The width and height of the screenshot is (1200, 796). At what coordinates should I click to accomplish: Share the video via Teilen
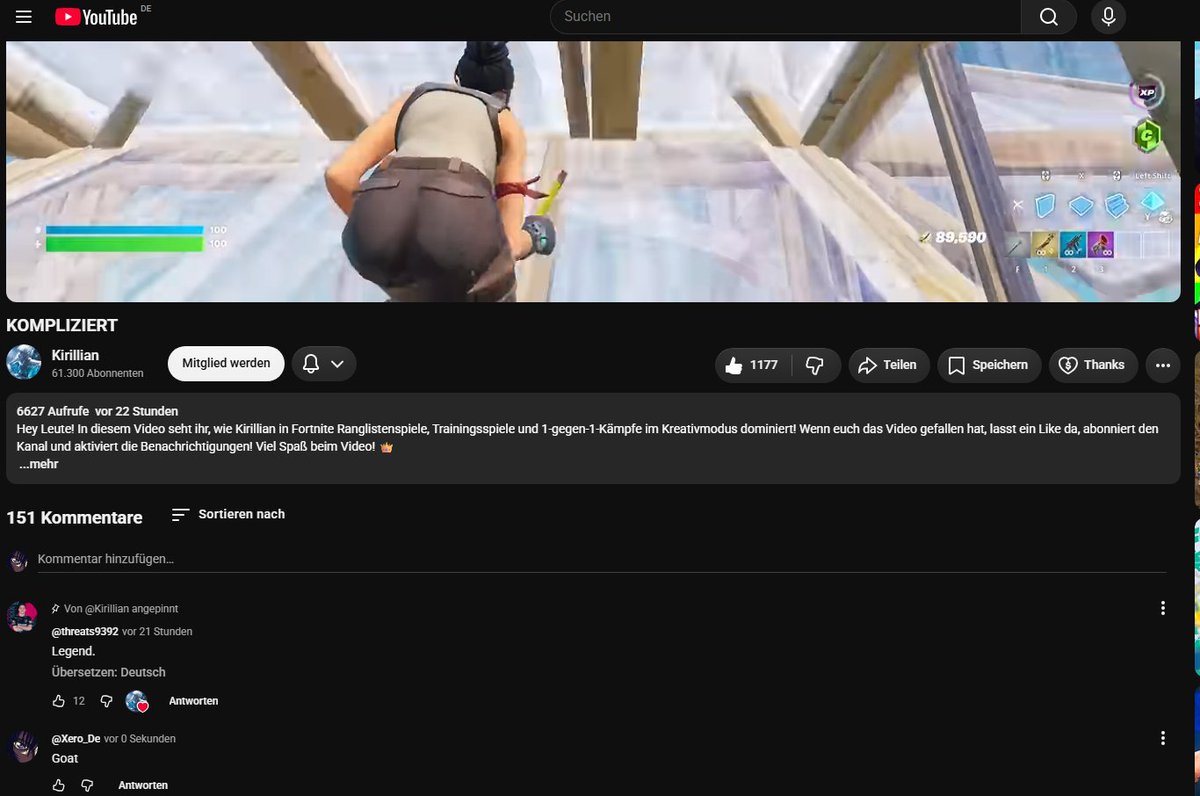point(889,365)
